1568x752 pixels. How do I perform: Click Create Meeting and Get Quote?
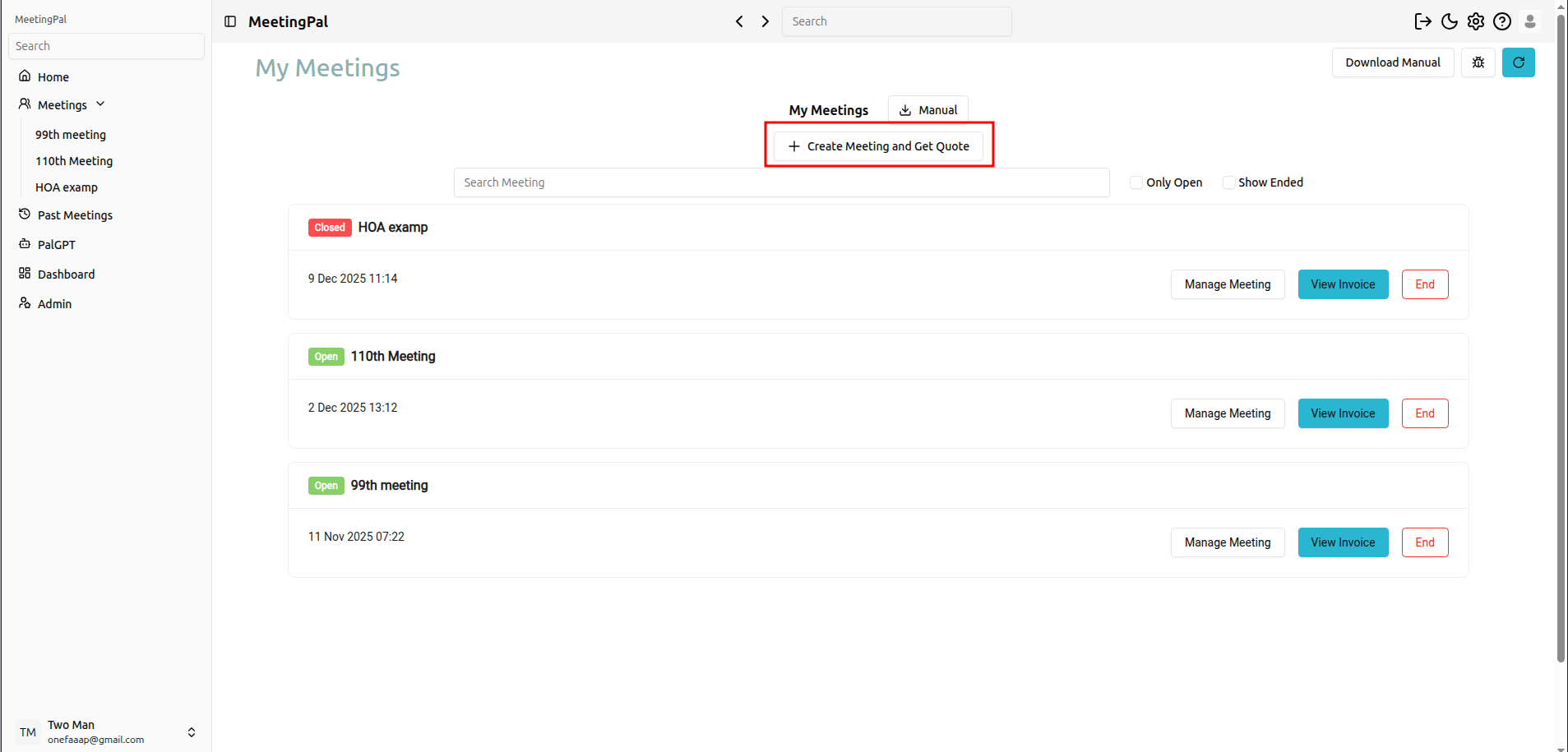[x=877, y=145]
